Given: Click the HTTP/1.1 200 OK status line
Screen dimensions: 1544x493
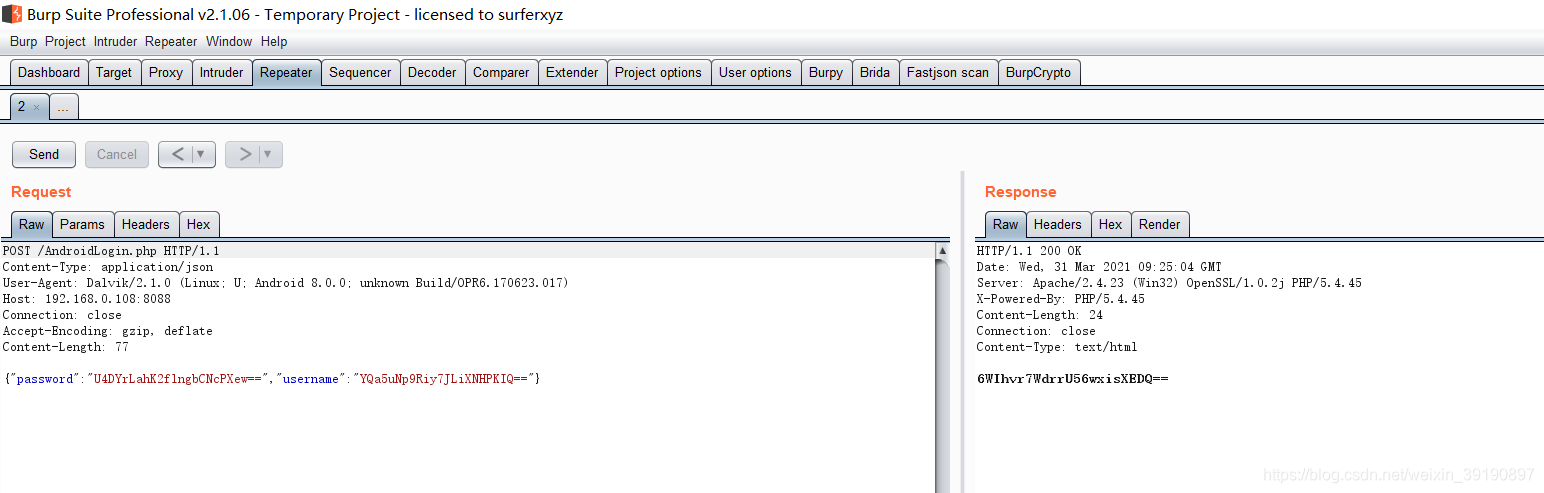Looking at the screenshot, I should point(1029,251).
